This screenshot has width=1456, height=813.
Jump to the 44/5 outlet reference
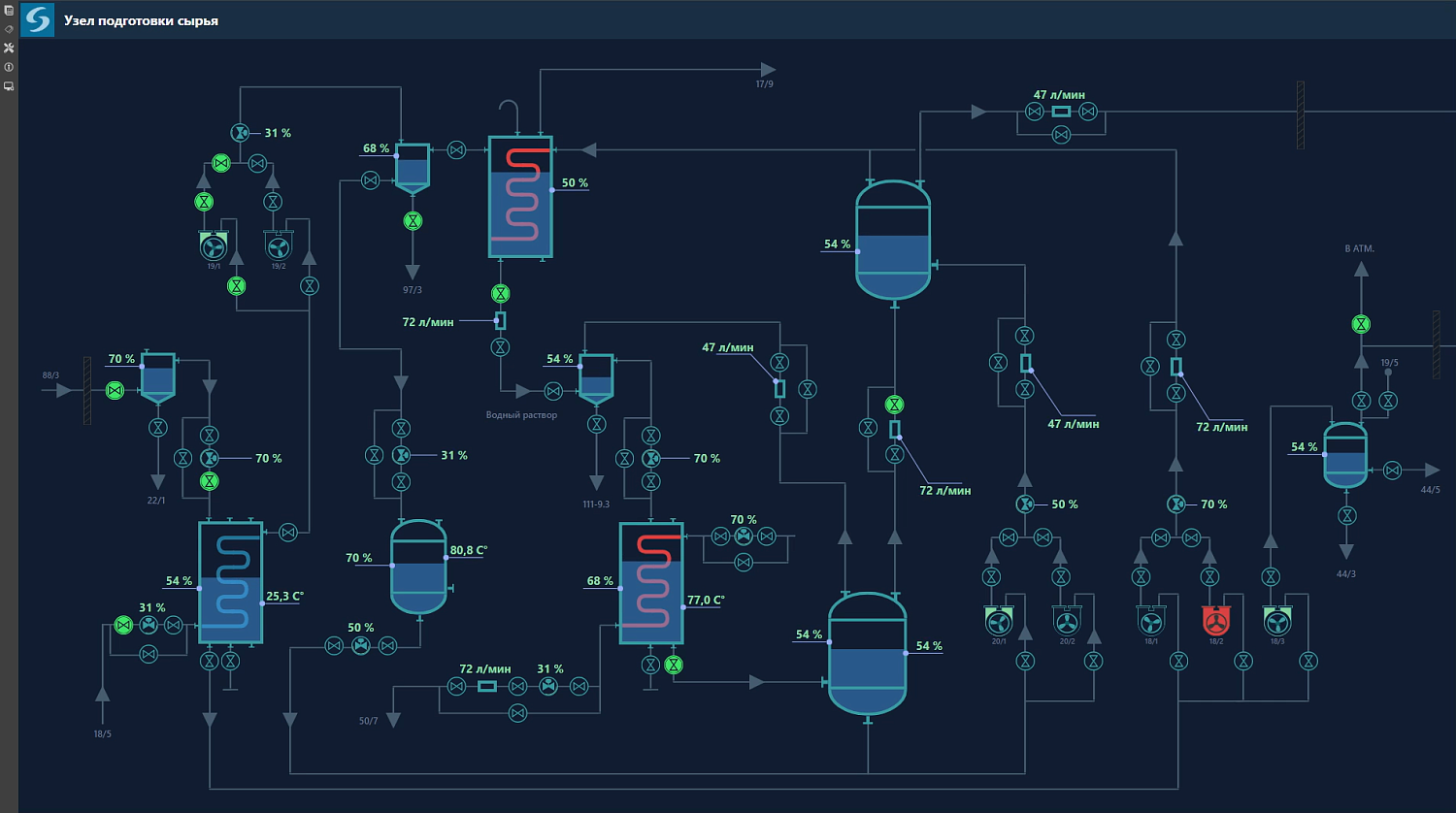(1430, 490)
